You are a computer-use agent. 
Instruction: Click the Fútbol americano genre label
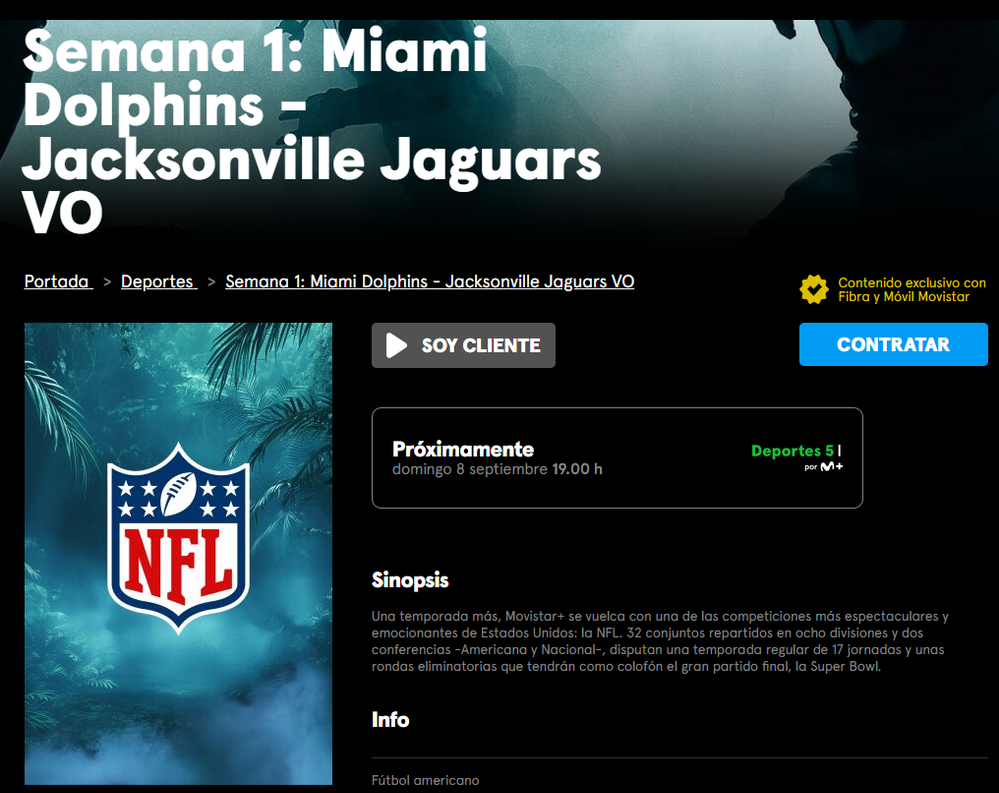point(425,780)
